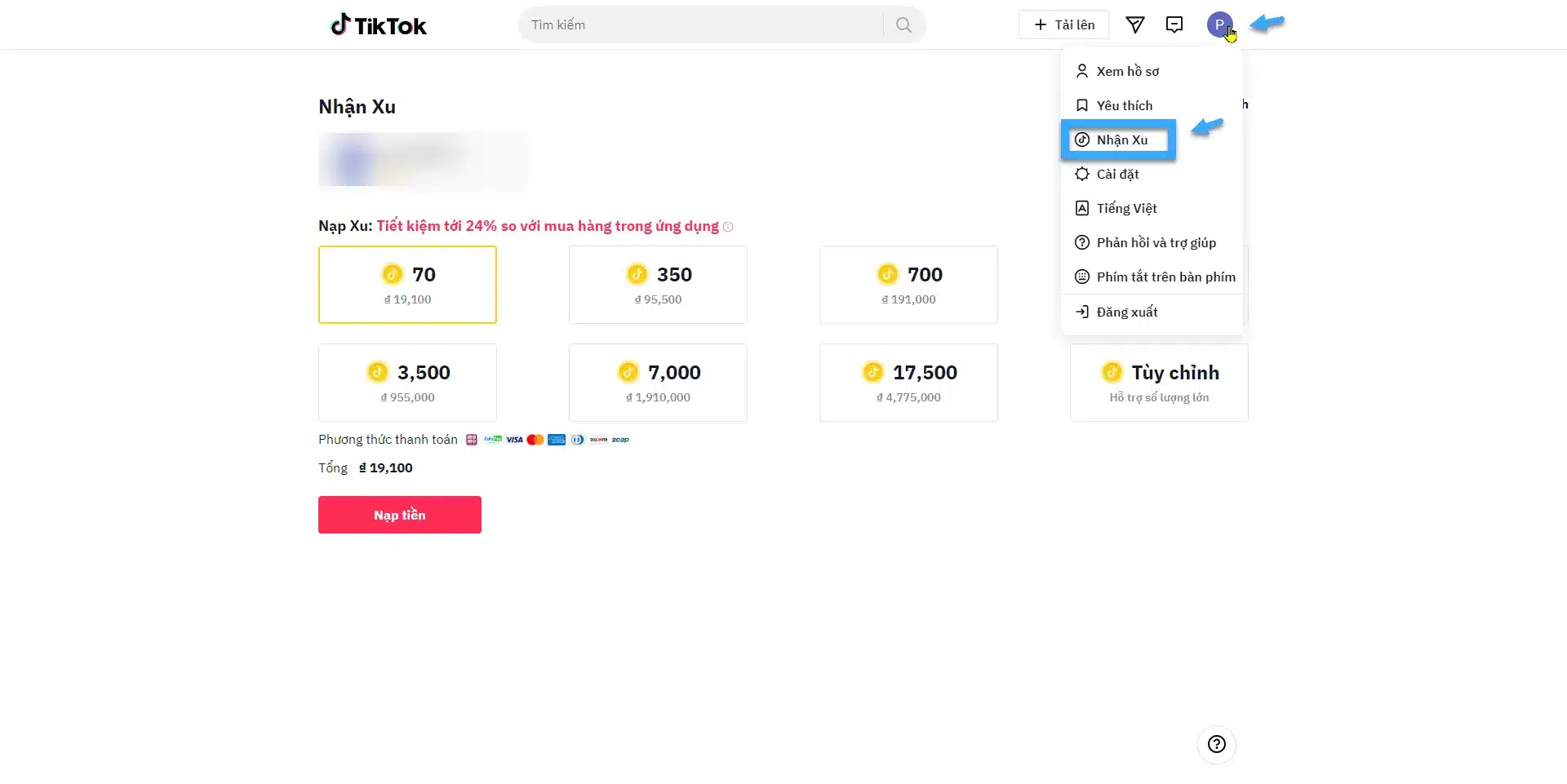Open the Tiếng Việt language menu

coord(1126,208)
